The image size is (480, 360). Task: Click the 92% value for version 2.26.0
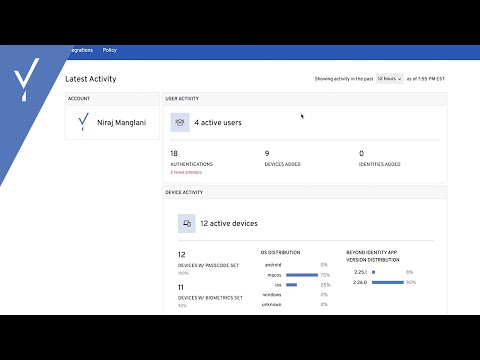(x=411, y=282)
